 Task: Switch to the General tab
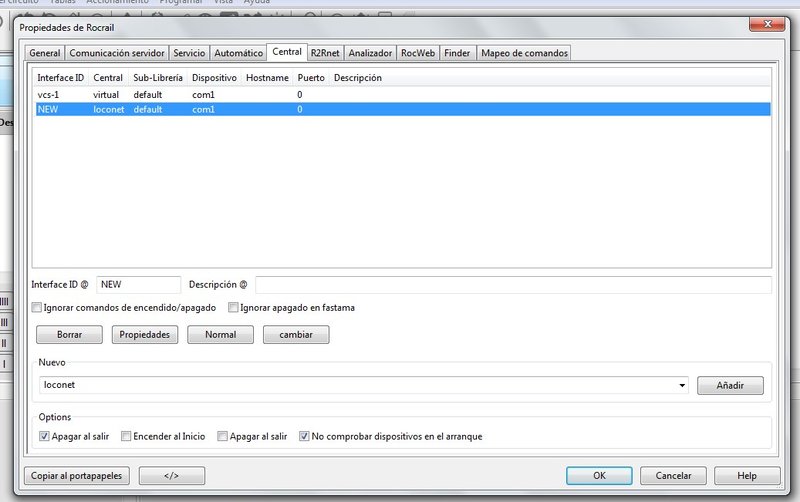[45, 53]
